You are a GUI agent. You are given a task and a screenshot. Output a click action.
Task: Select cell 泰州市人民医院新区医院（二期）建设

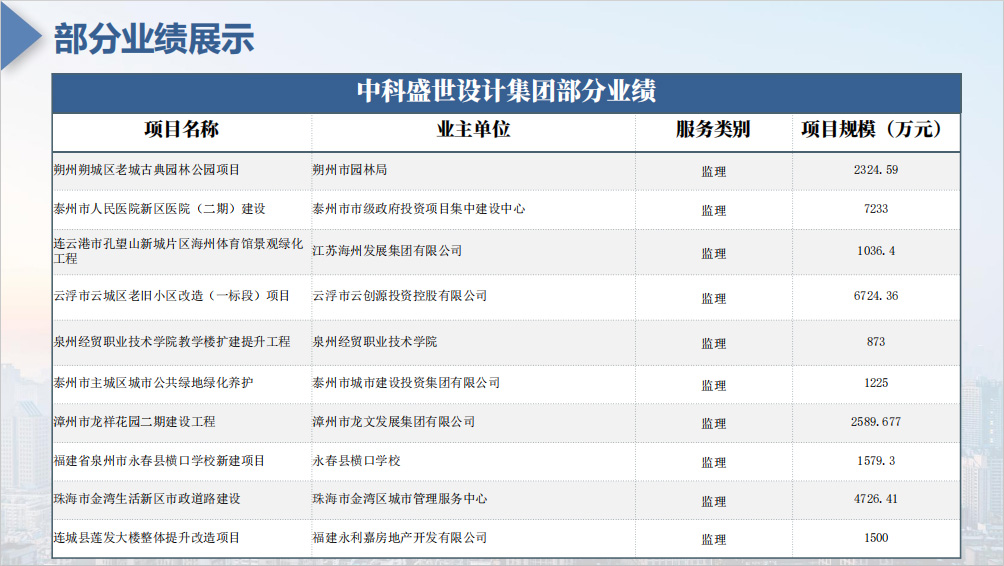click(159, 209)
